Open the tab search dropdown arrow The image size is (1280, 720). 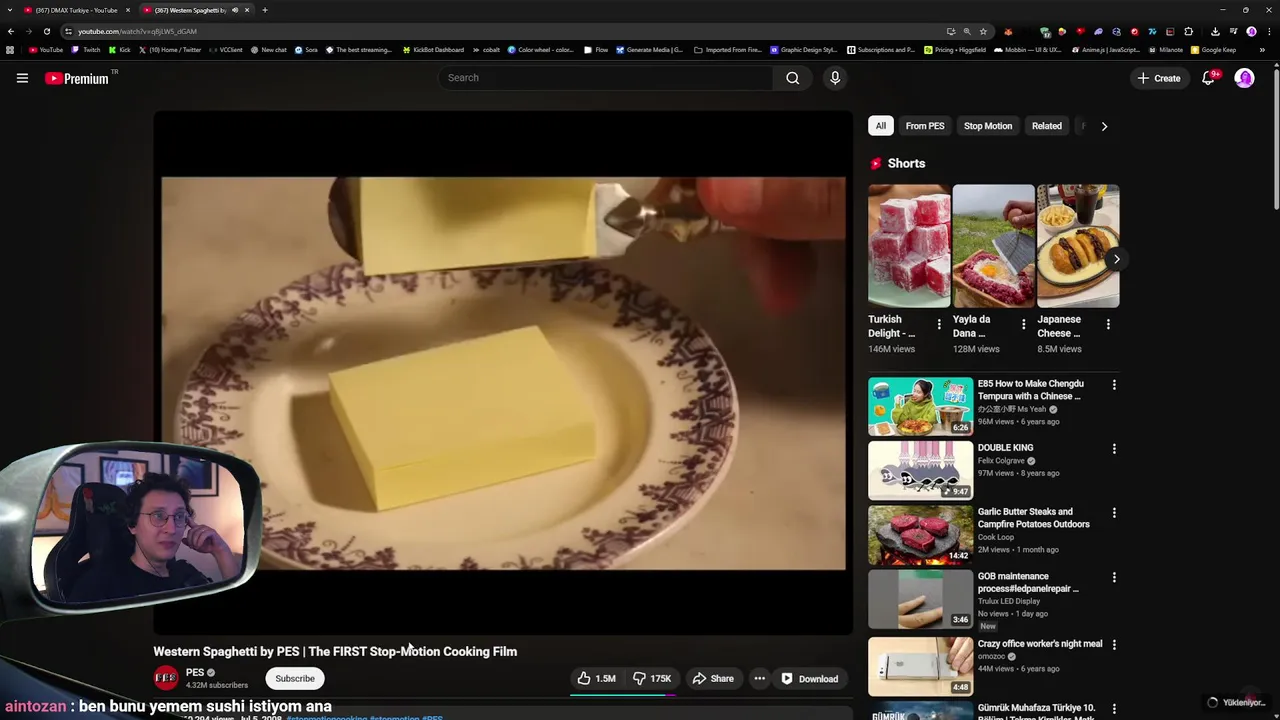pyautogui.click(x=10, y=10)
